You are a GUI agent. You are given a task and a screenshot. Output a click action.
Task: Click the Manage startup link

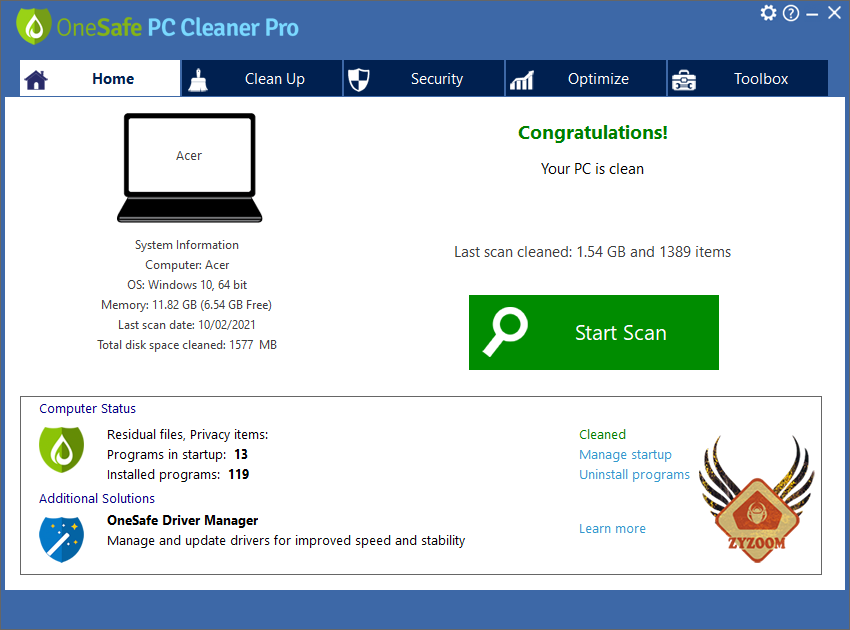pos(625,454)
